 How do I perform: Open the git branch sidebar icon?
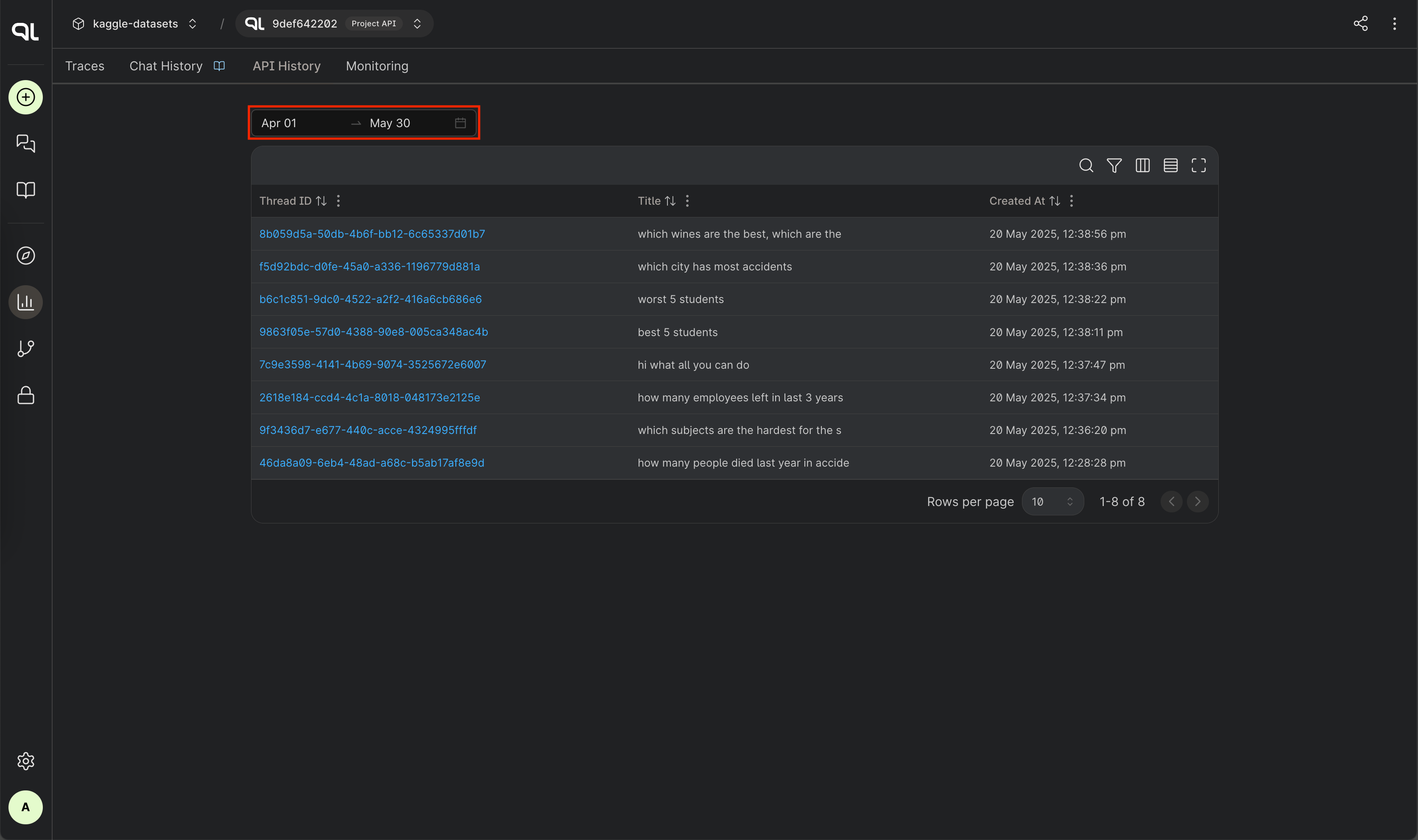[25, 348]
